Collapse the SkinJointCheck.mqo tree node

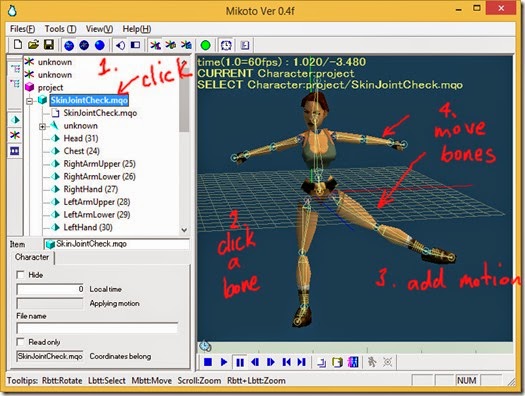click(30, 101)
